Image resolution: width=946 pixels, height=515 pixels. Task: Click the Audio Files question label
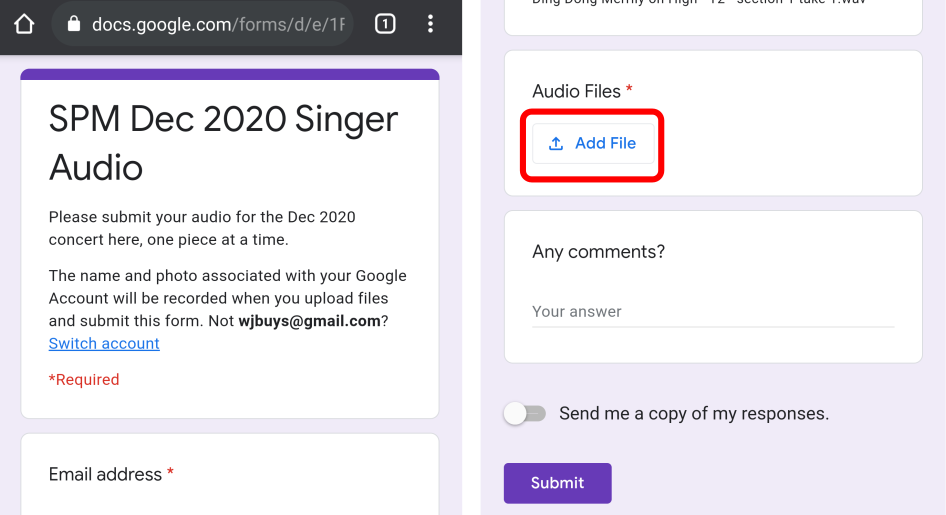[x=576, y=91]
